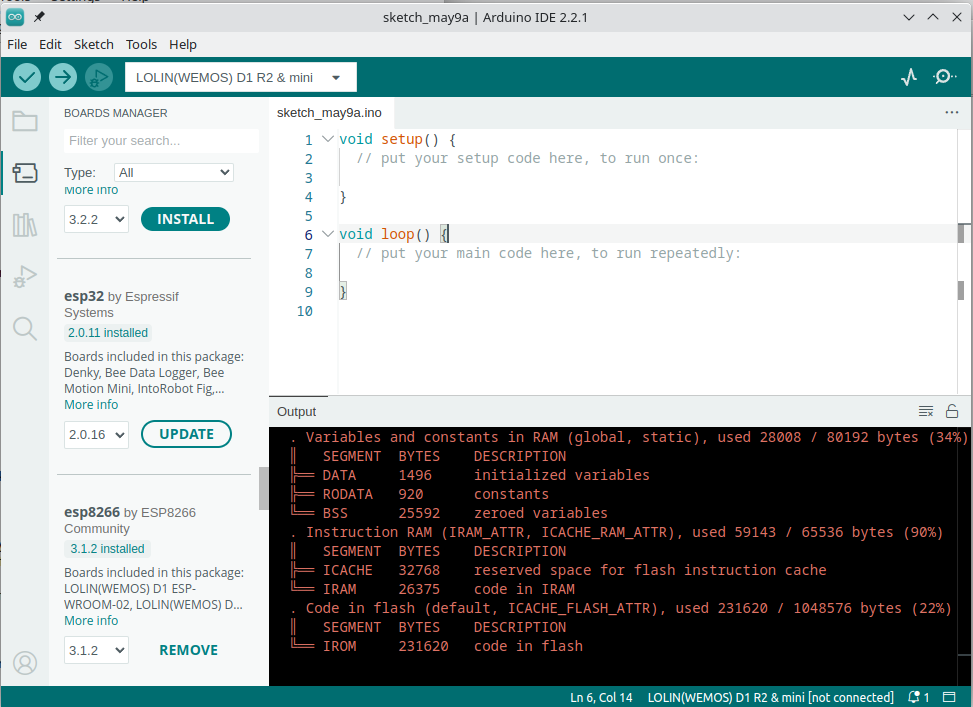Click REMOVE for esp8266

click(189, 651)
